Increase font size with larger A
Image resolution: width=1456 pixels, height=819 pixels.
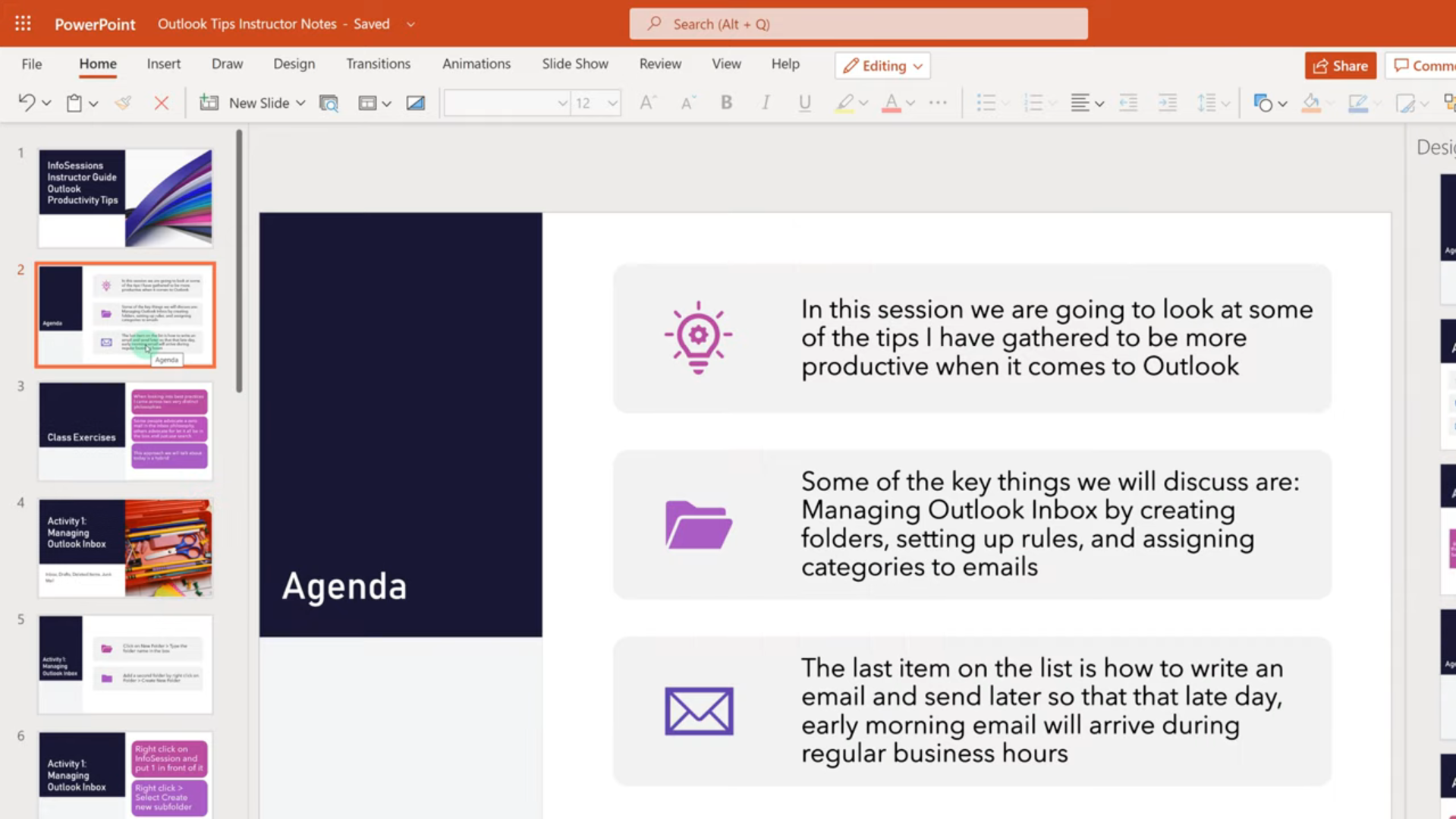click(x=647, y=102)
